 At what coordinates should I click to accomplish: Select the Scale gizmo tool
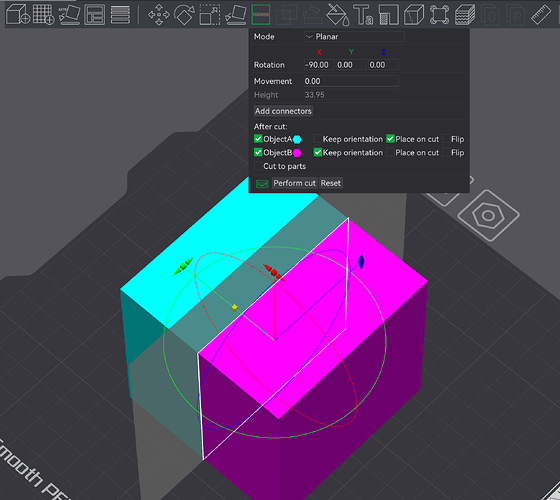click(210, 15)
